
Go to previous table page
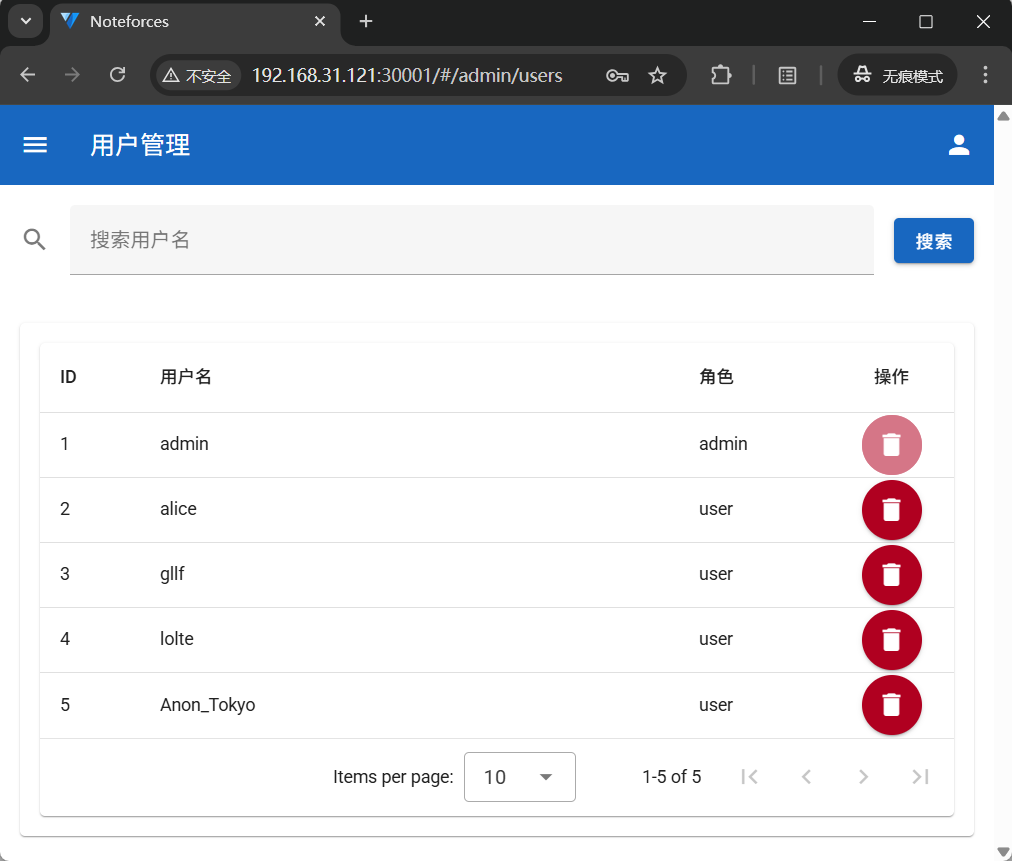(x=806, y=776)
